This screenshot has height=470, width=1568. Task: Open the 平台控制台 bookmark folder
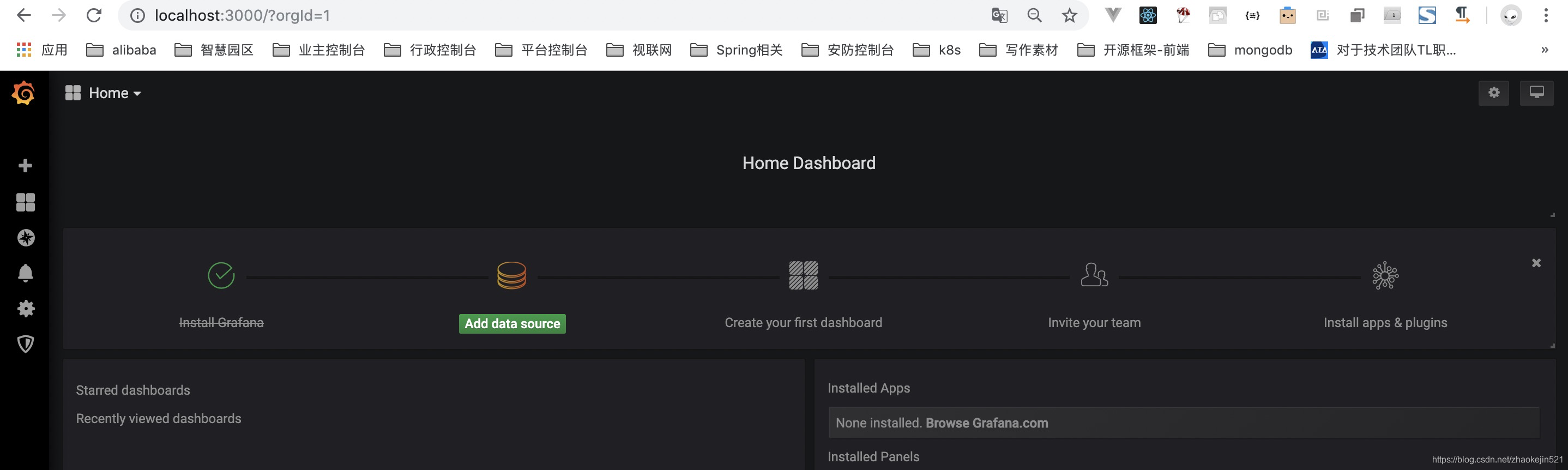pos(542,50)
